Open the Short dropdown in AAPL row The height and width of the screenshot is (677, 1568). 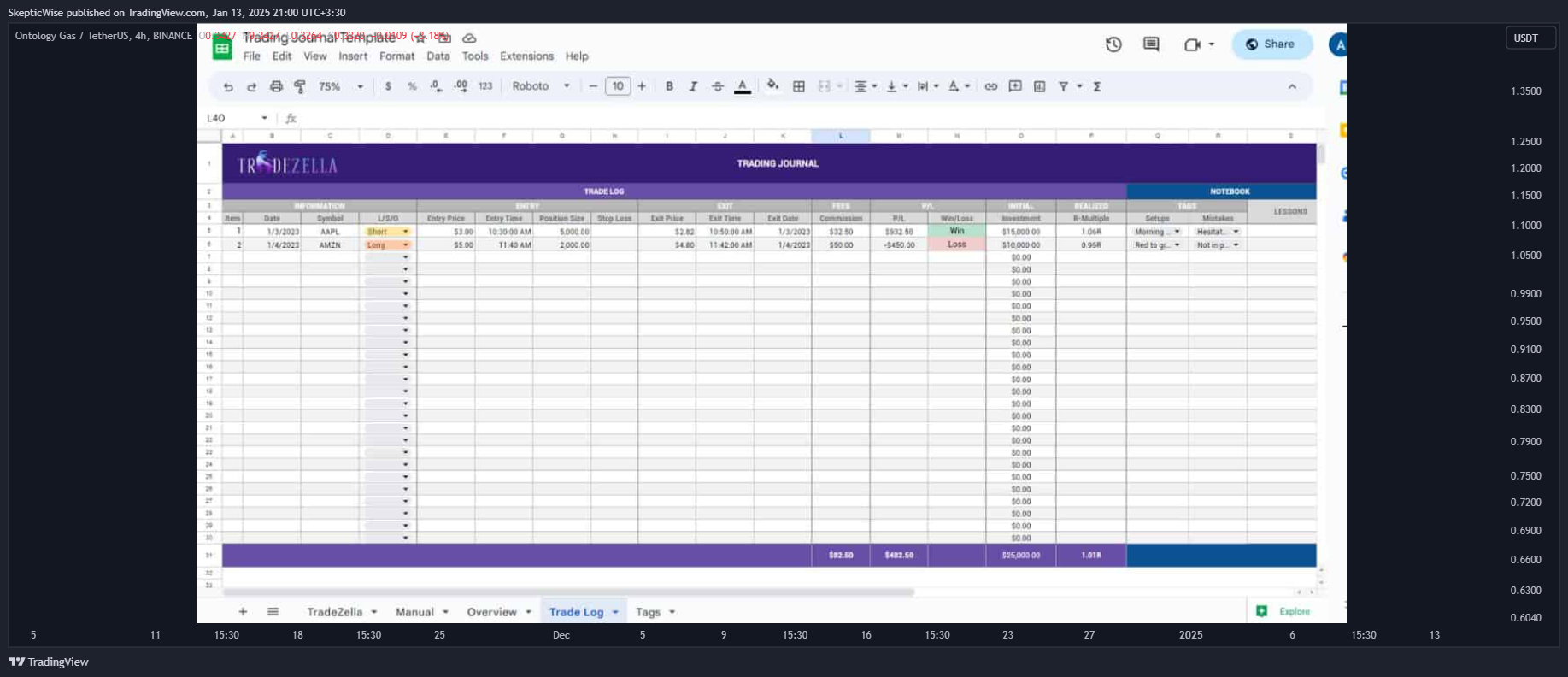(405, 232)
